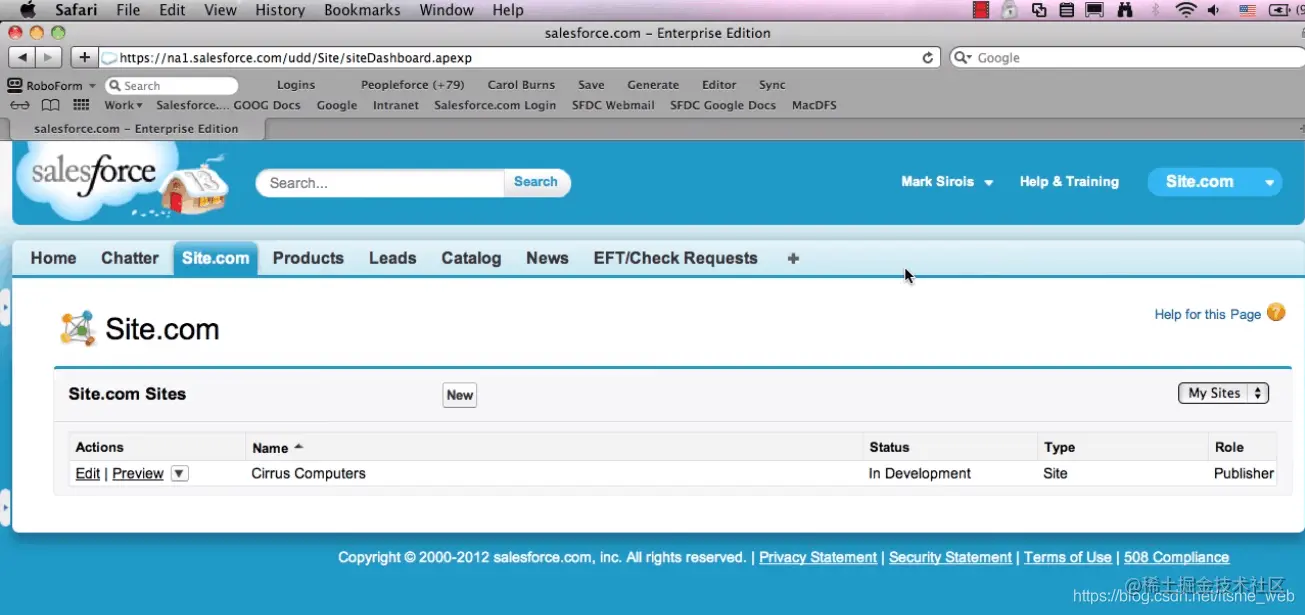
Task: Reload the page with the refresh icon
Action: (927, 58)
